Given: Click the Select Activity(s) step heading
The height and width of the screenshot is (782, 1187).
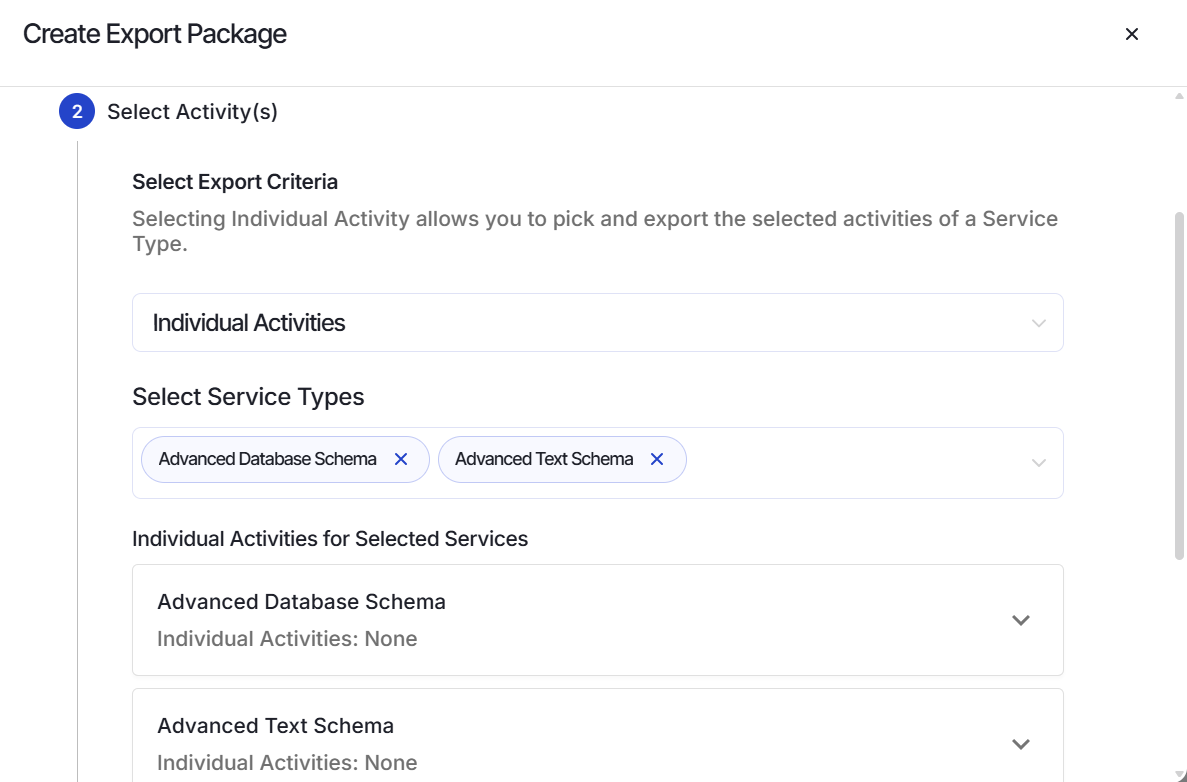Looking at the screenshot, I should (x=192, y=111).
